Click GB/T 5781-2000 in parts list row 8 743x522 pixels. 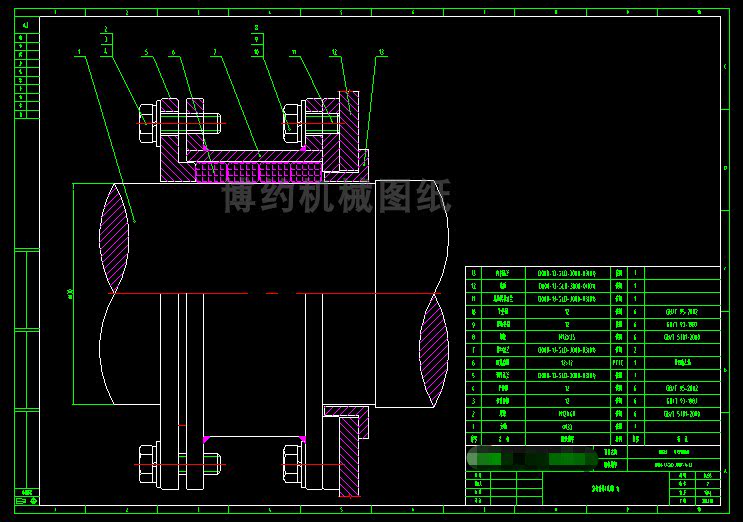point(681,337)
